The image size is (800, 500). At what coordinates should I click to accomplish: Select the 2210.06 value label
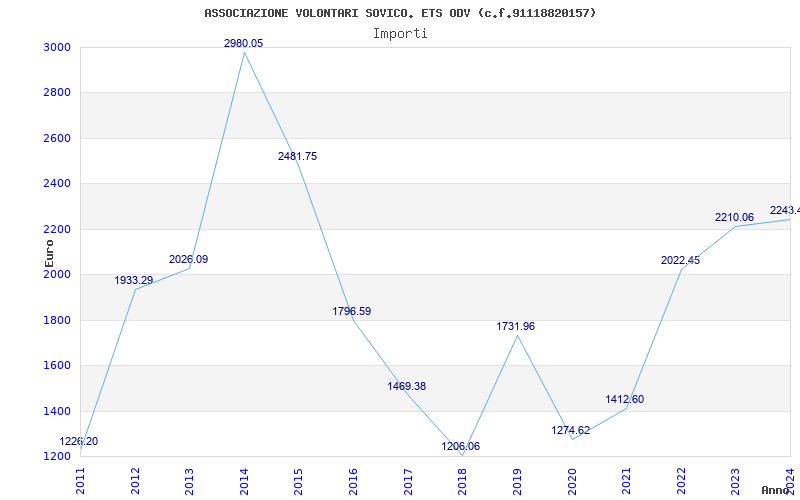734,217
